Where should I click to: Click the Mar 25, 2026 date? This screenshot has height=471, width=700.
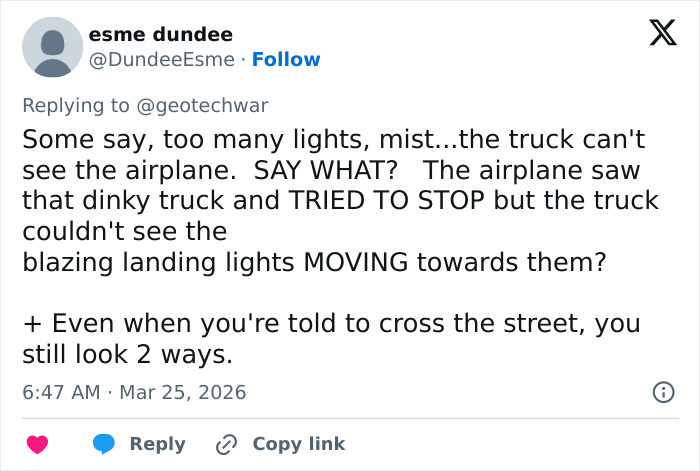(x=182, y=392)
